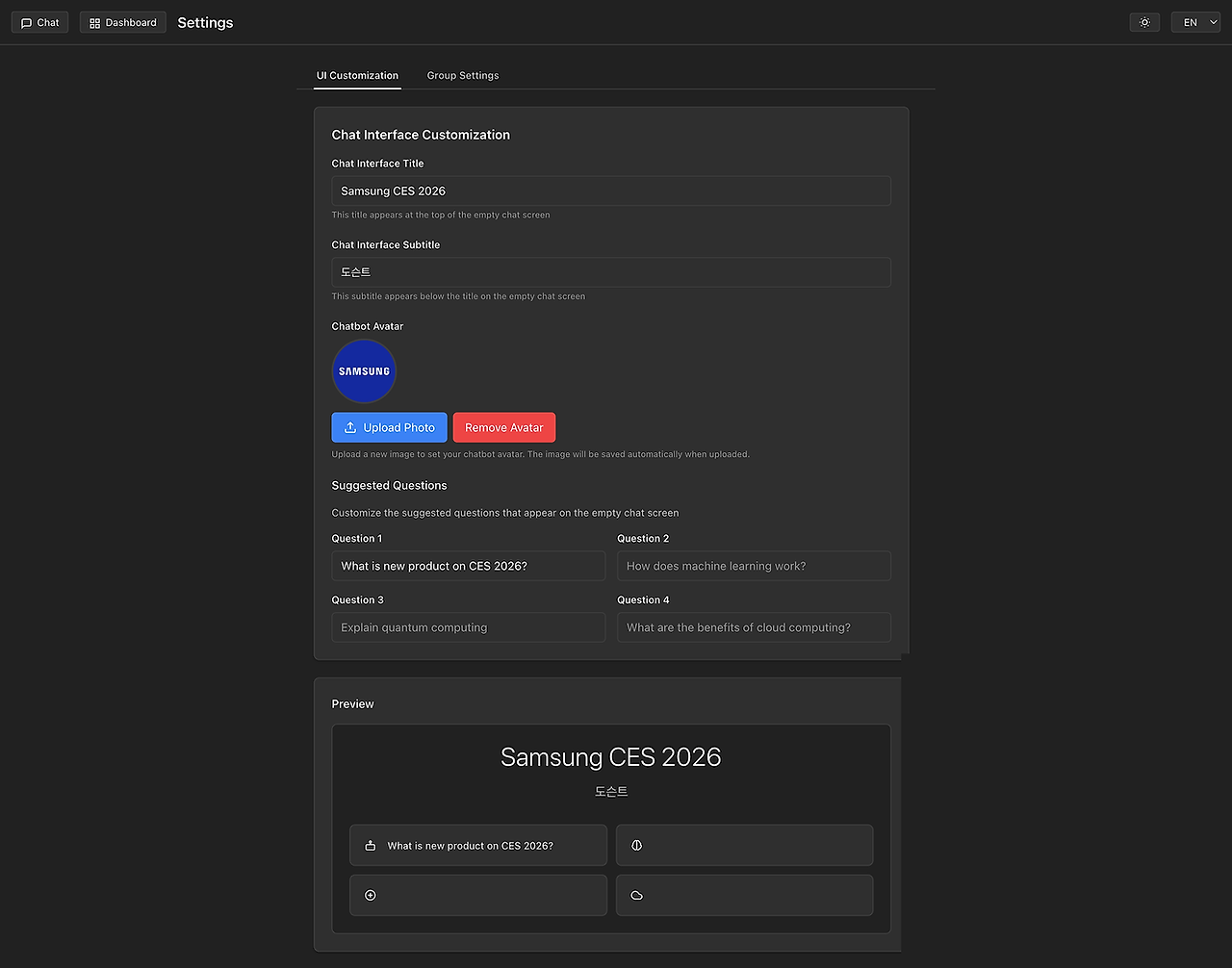This screenshot has width=1232, height=968.
Task: Click the Suggested Questions heading
Action: 389,486
